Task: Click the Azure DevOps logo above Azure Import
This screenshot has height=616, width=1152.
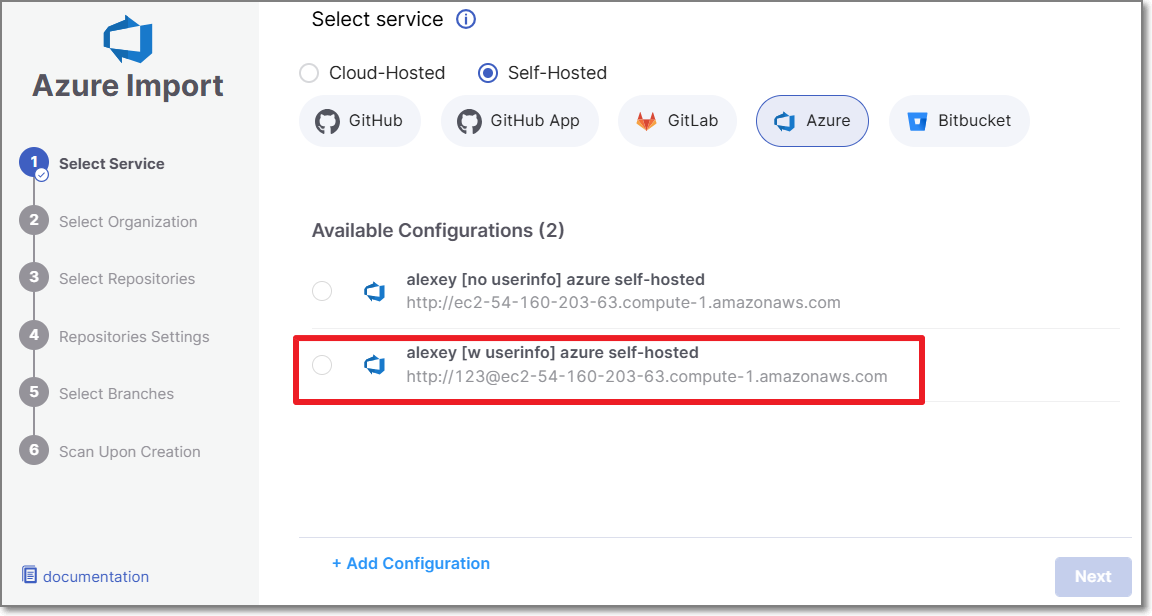Action: point(128,38)
